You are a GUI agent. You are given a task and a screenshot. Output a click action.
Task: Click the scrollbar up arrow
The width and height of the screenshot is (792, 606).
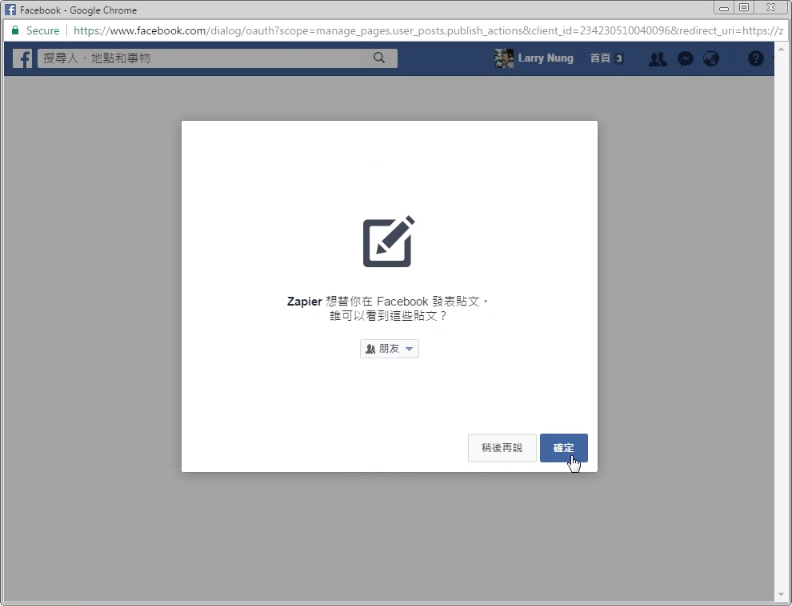pos(781,49)
